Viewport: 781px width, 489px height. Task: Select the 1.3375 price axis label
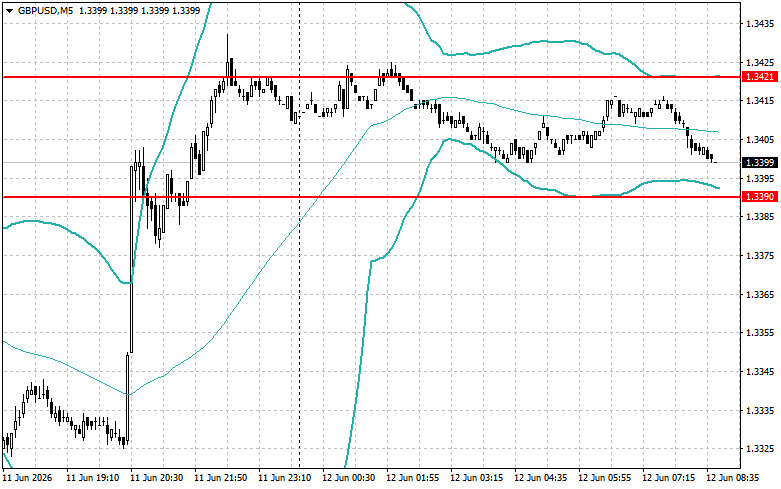click(x=760, y=255)
